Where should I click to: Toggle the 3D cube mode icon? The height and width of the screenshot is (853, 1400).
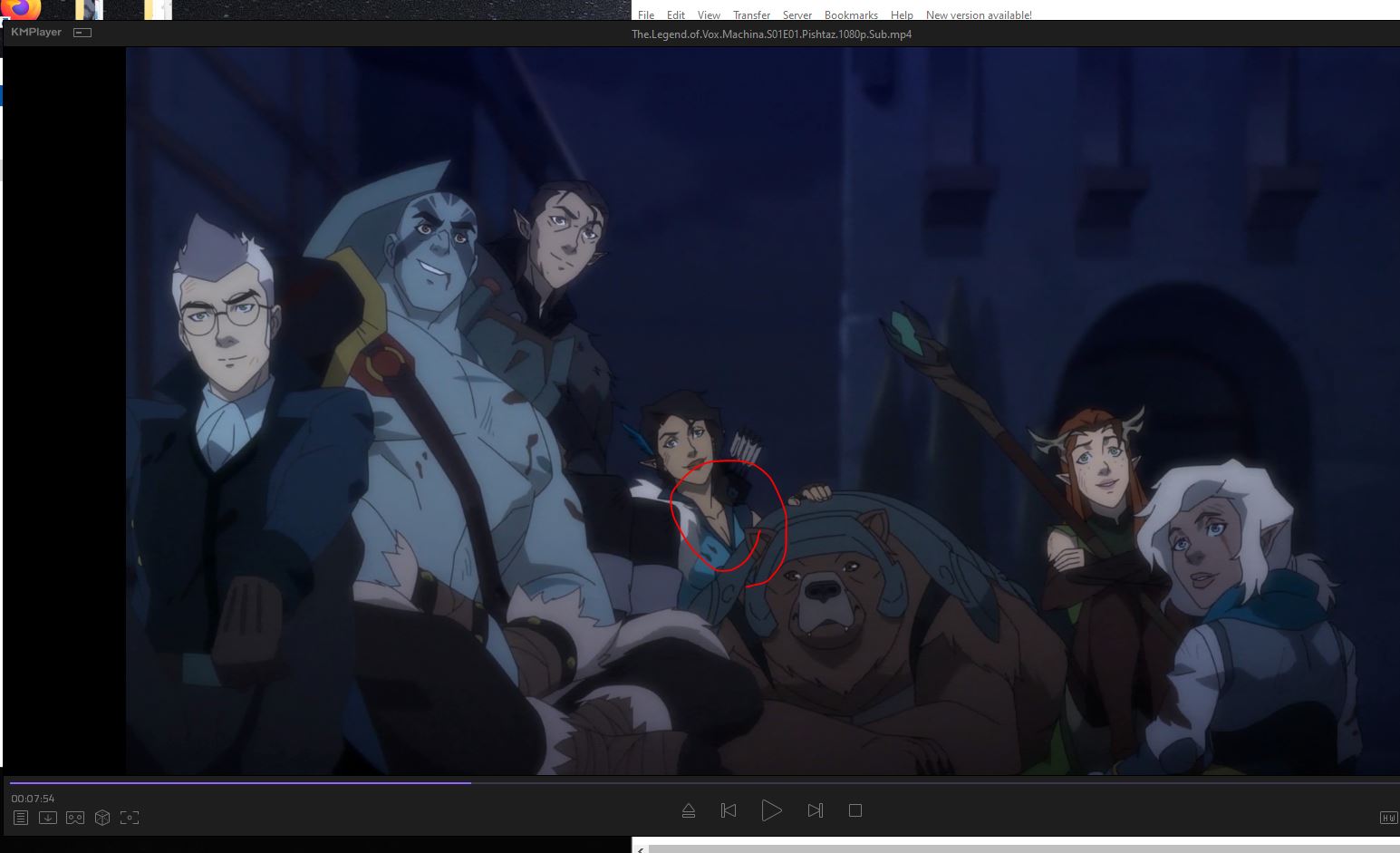[102, 818]
